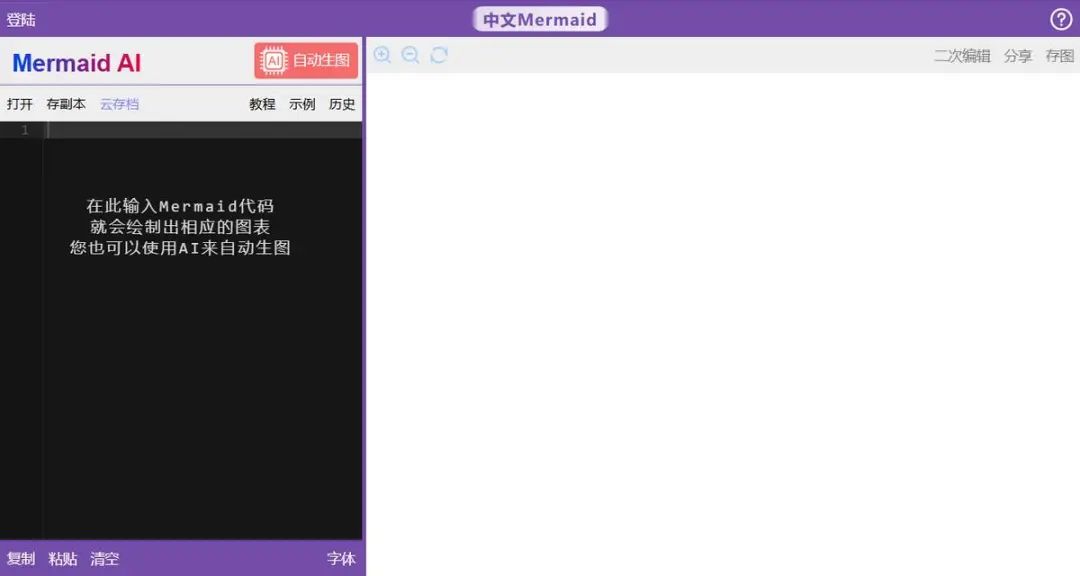
Task: Click the 中文Mermaid title badge
Action: pyautogui.click(x=540, y=19)
